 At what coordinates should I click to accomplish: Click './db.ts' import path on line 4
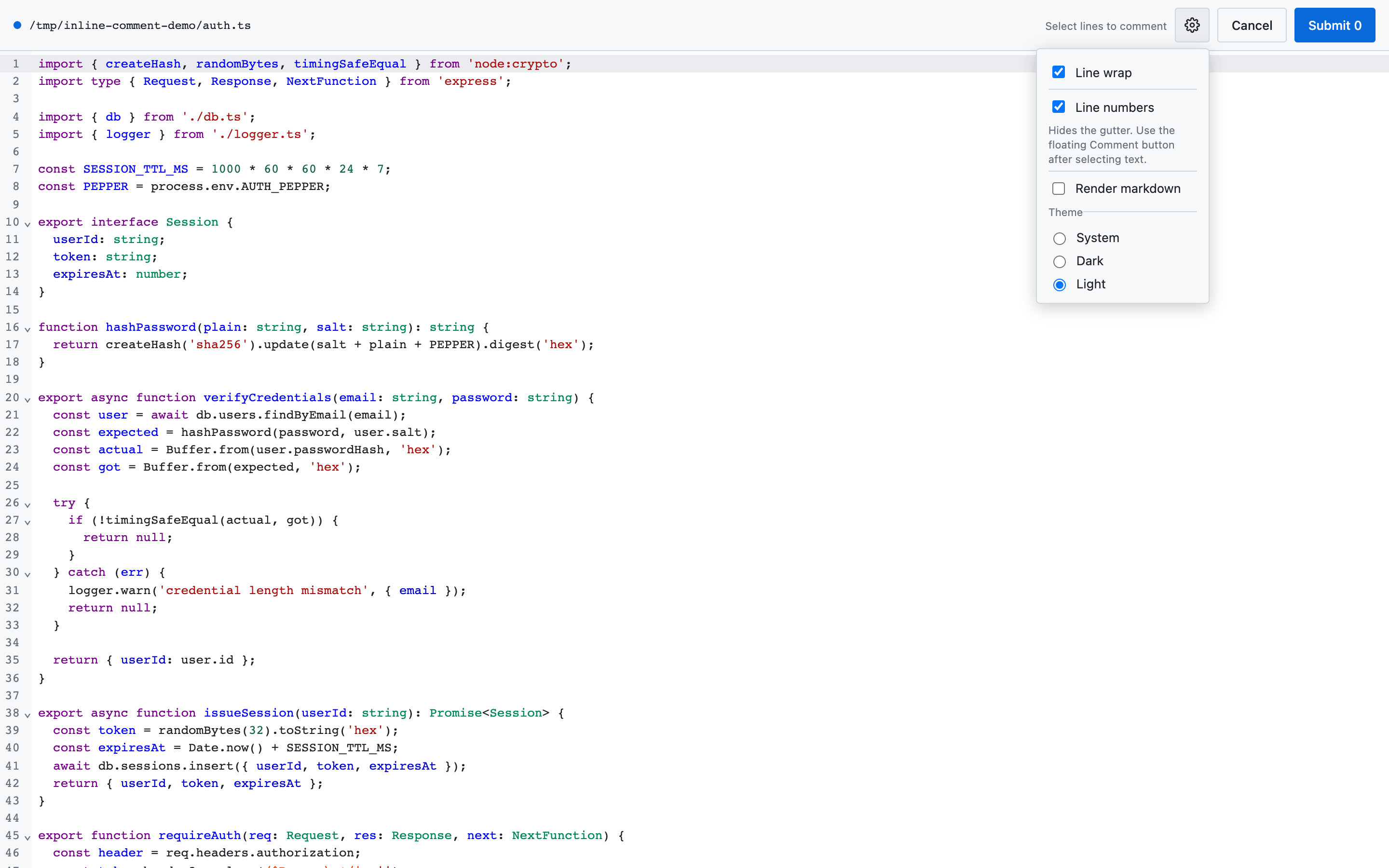(215, 117)
